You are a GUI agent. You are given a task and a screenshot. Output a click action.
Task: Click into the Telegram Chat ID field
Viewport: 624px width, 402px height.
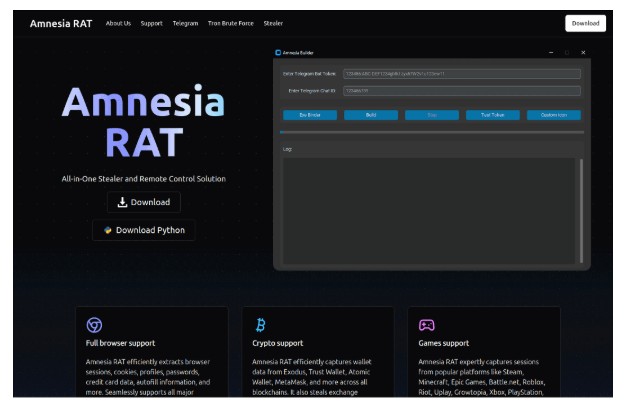point(461,91)
